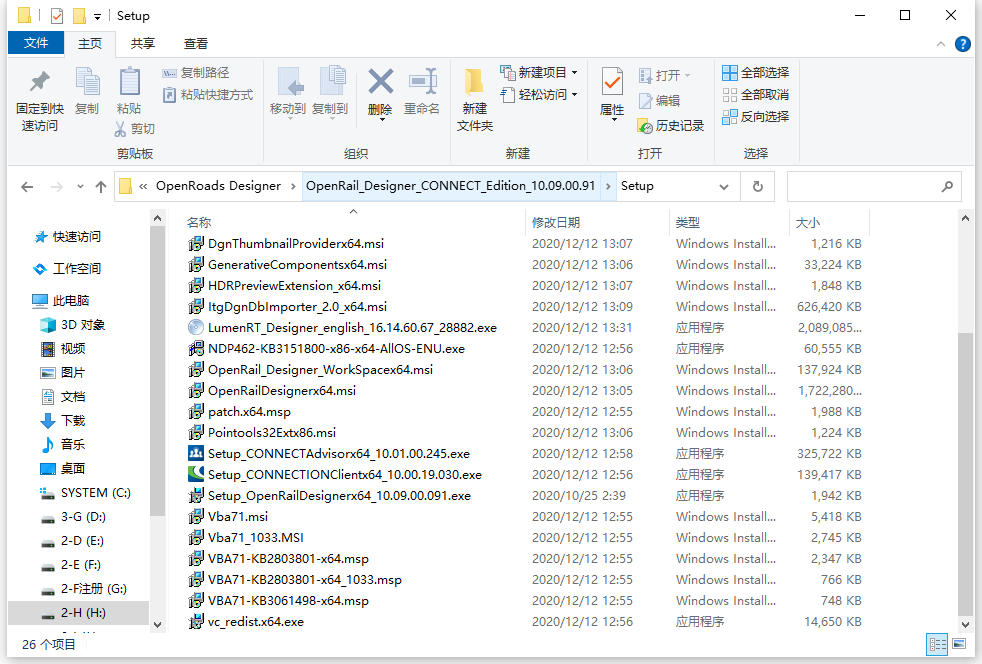Click the Delete (删除) red X icon
The width and height of the screenshot is (982, 664).
pos(381,82)
